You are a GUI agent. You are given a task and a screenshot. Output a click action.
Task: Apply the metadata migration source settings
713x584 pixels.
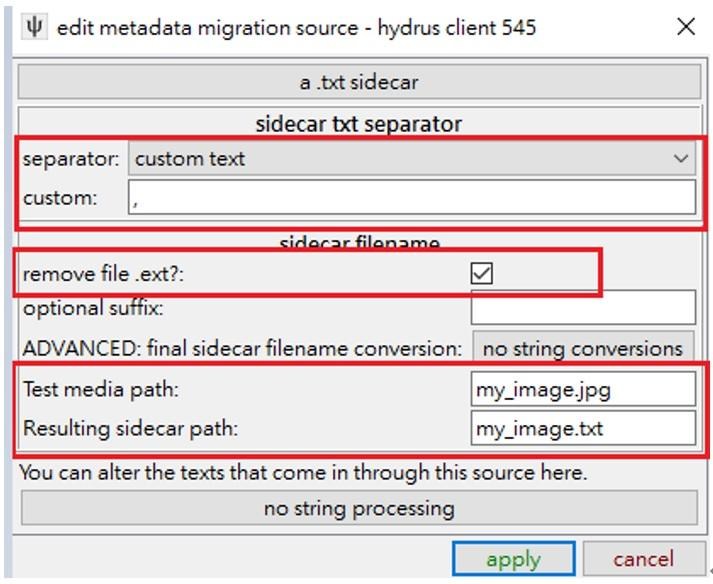click(514, 559)
